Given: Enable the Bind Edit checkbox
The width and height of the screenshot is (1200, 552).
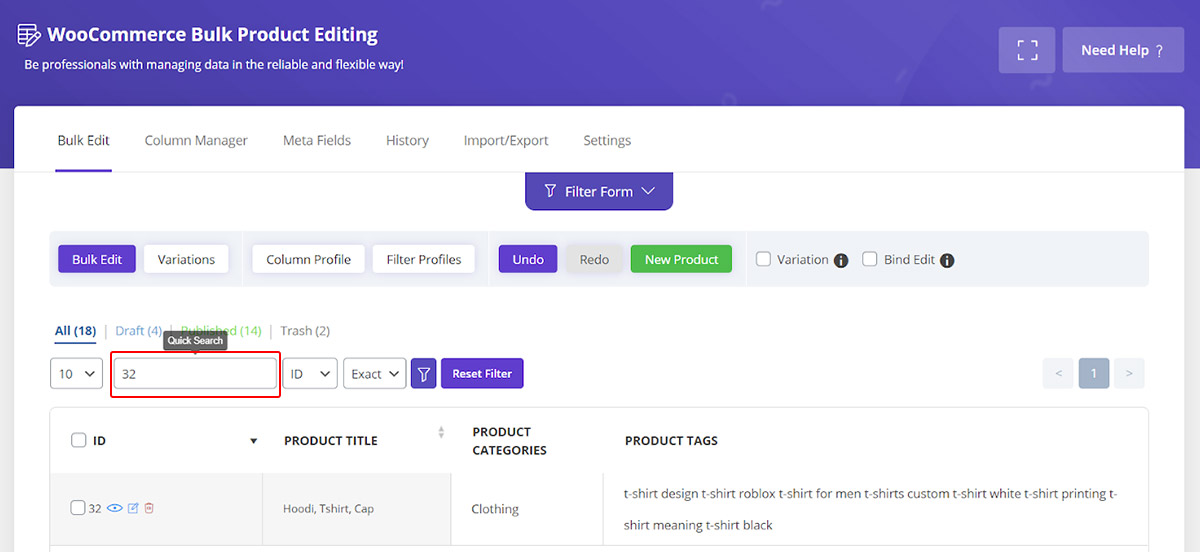Looking at the screenshot, I should click(870, 259).
